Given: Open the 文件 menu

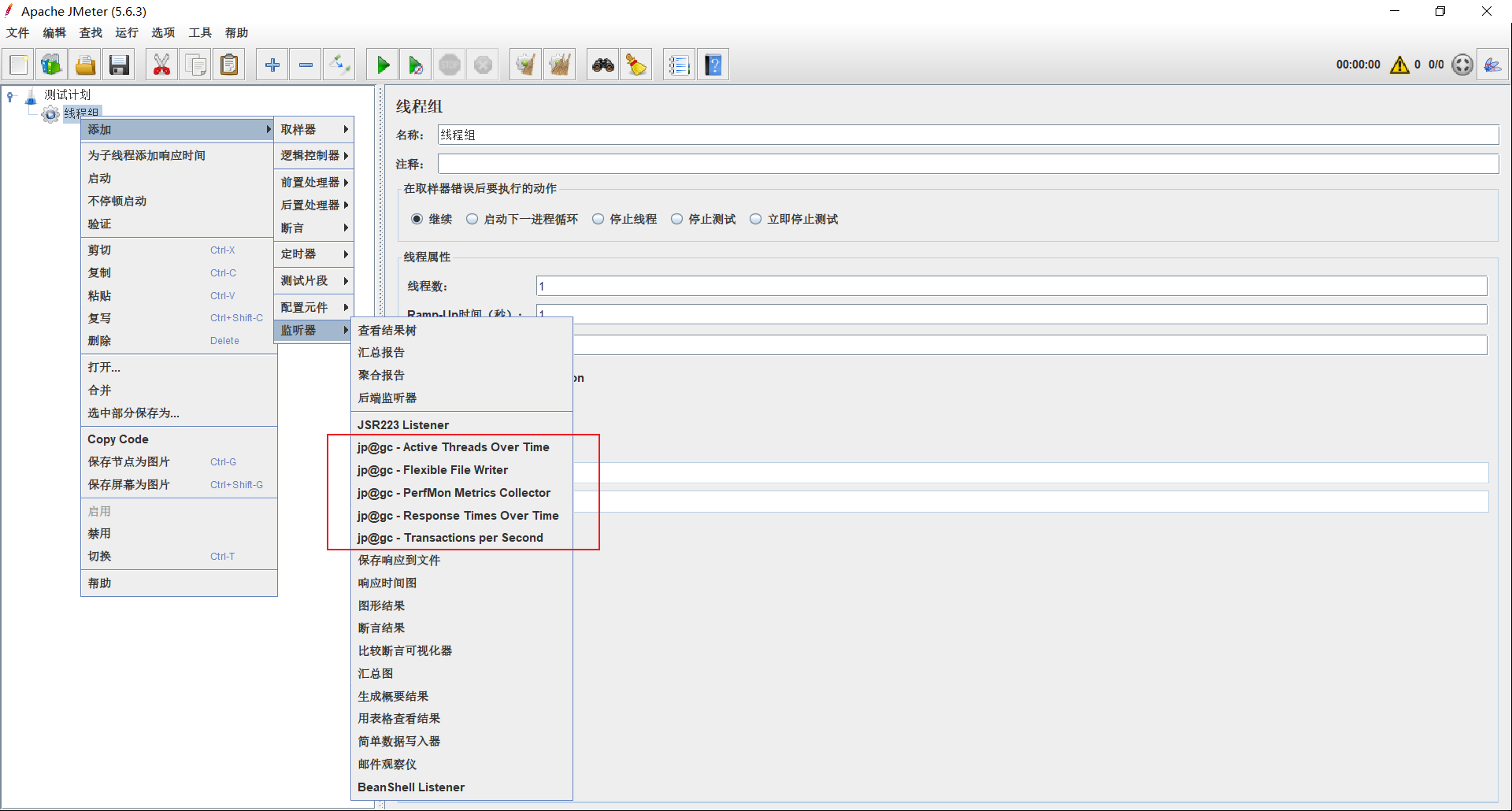Looking at the screenshot, I should (18, 32).
